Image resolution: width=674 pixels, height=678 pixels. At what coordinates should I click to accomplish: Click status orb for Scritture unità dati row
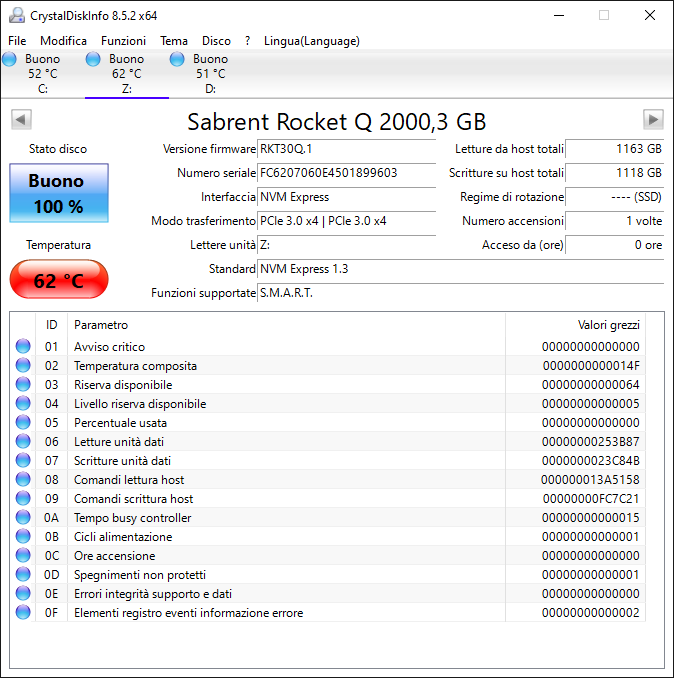pos(23,461)
